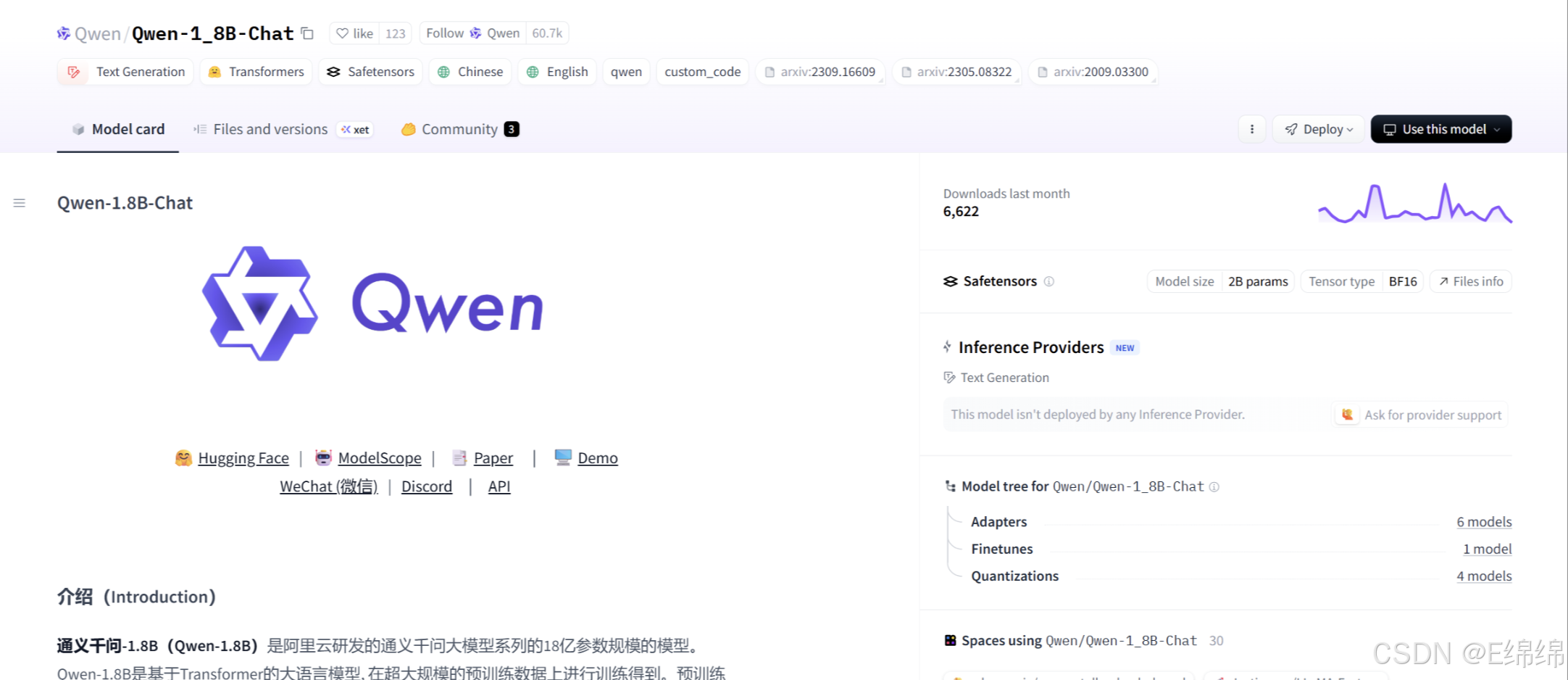The height and width of the screenshot is (680, 1568).
Task: Open the three-dot more options menu
Action: pos(1251,129)
